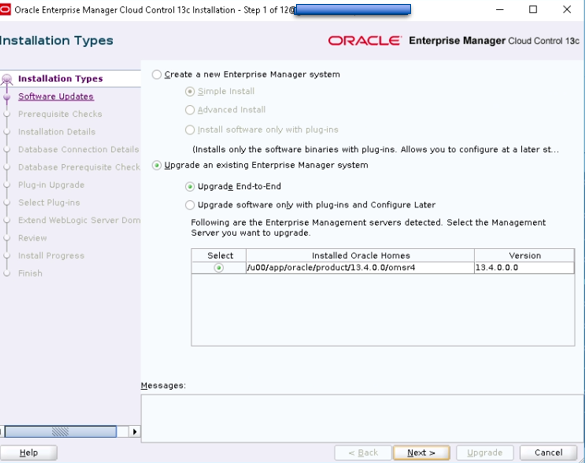Viewport: 587px width, 463px height.
Task: Click Database Connection Details step
Action: point(79,149)
